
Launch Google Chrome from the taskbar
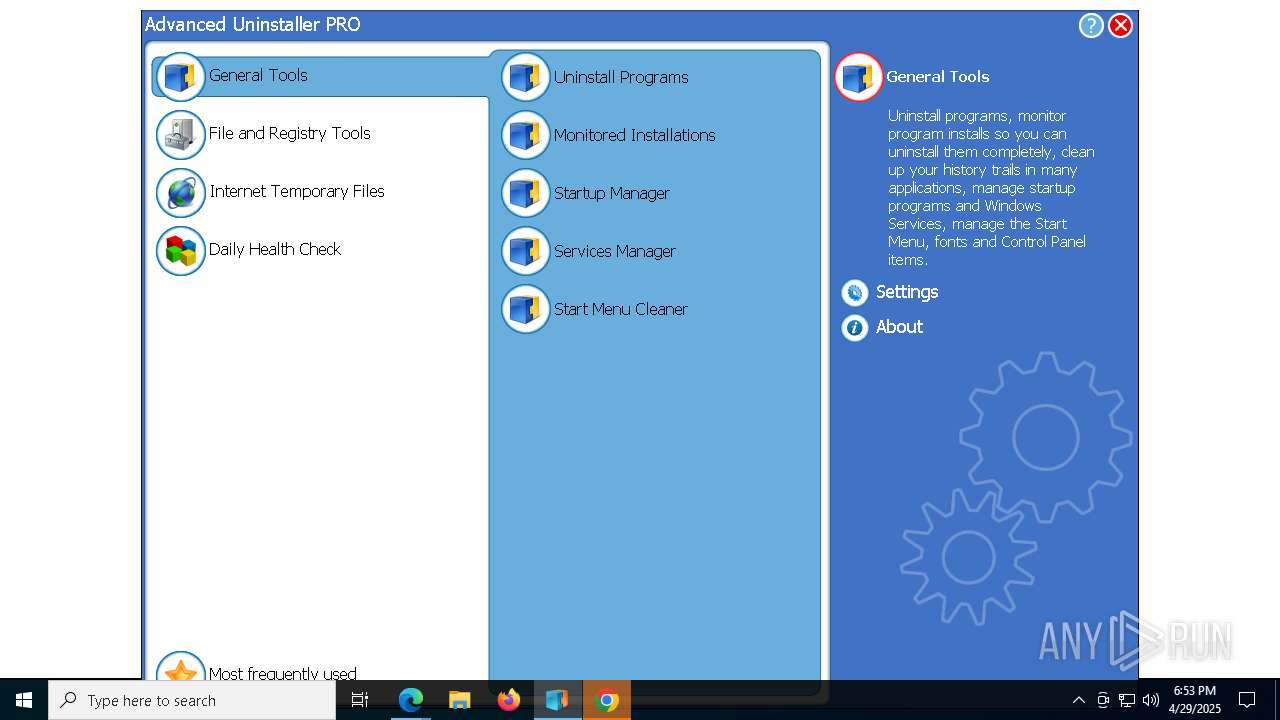[x=607, y=700]
